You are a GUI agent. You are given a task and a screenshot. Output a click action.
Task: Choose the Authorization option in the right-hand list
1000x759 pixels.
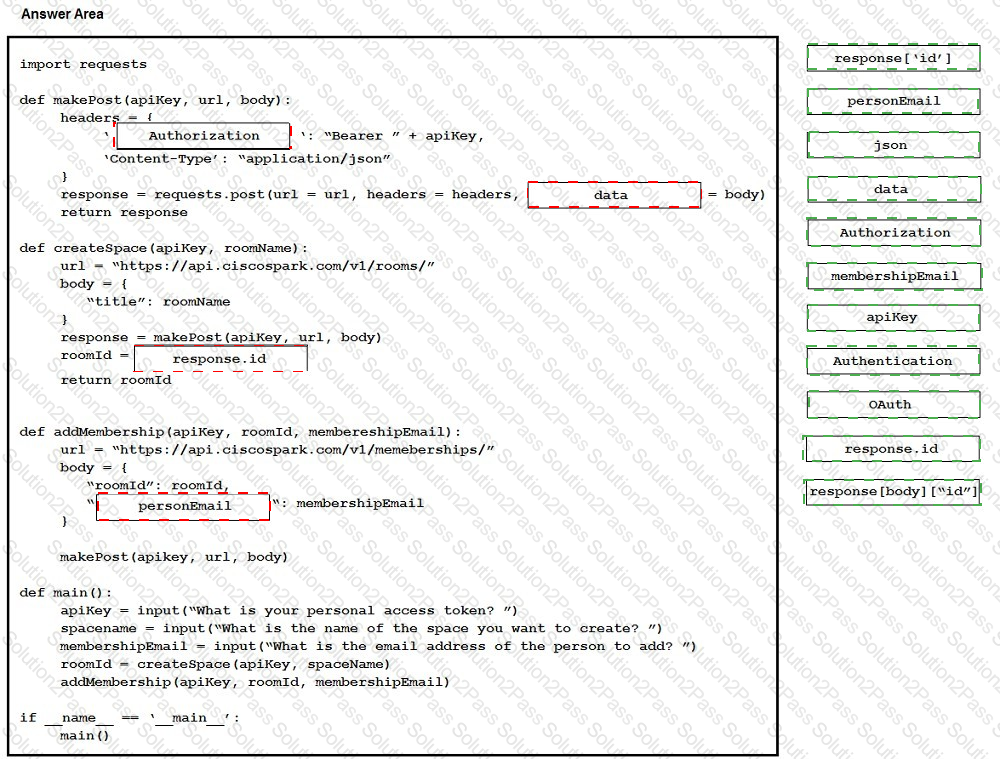pyautogui.click(x=893, y=233)
